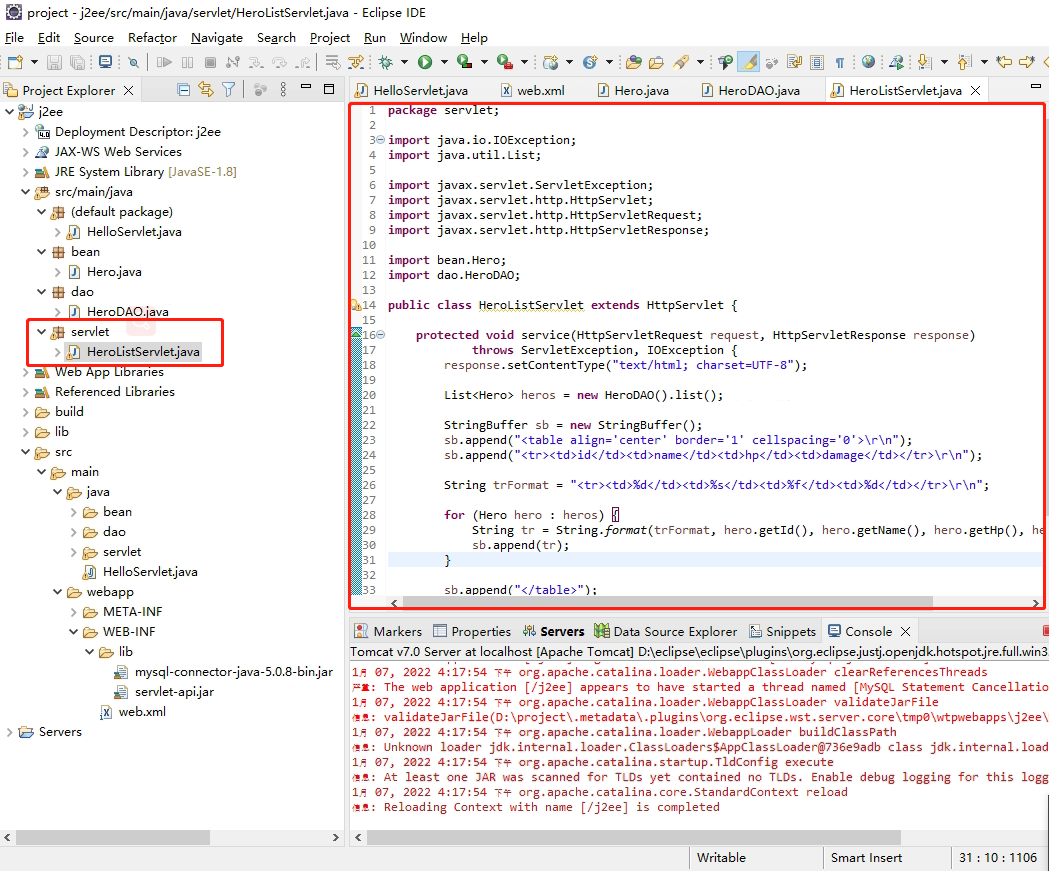1049x871 pixels.
Task: Open the Run dropdown arrow
Action: click(444, 62)
